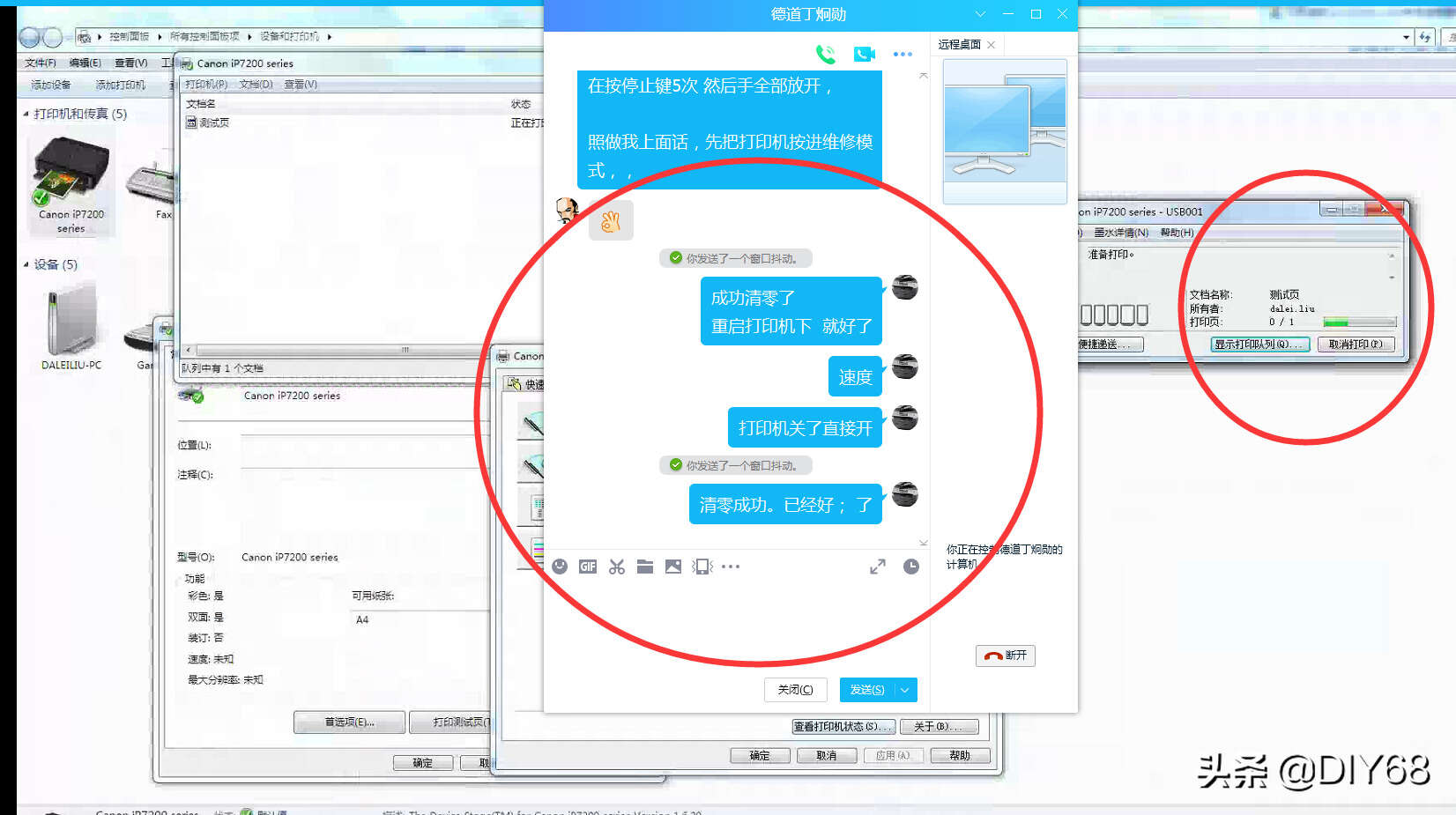The image size is (1456, 815).
Task: Open the 查看(V) menu in Explorer
Action: click(130, 63)
